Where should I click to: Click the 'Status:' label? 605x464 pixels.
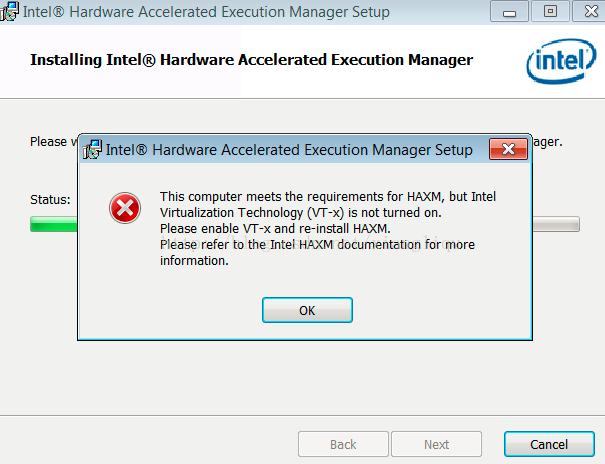click(x=50, y=200)
